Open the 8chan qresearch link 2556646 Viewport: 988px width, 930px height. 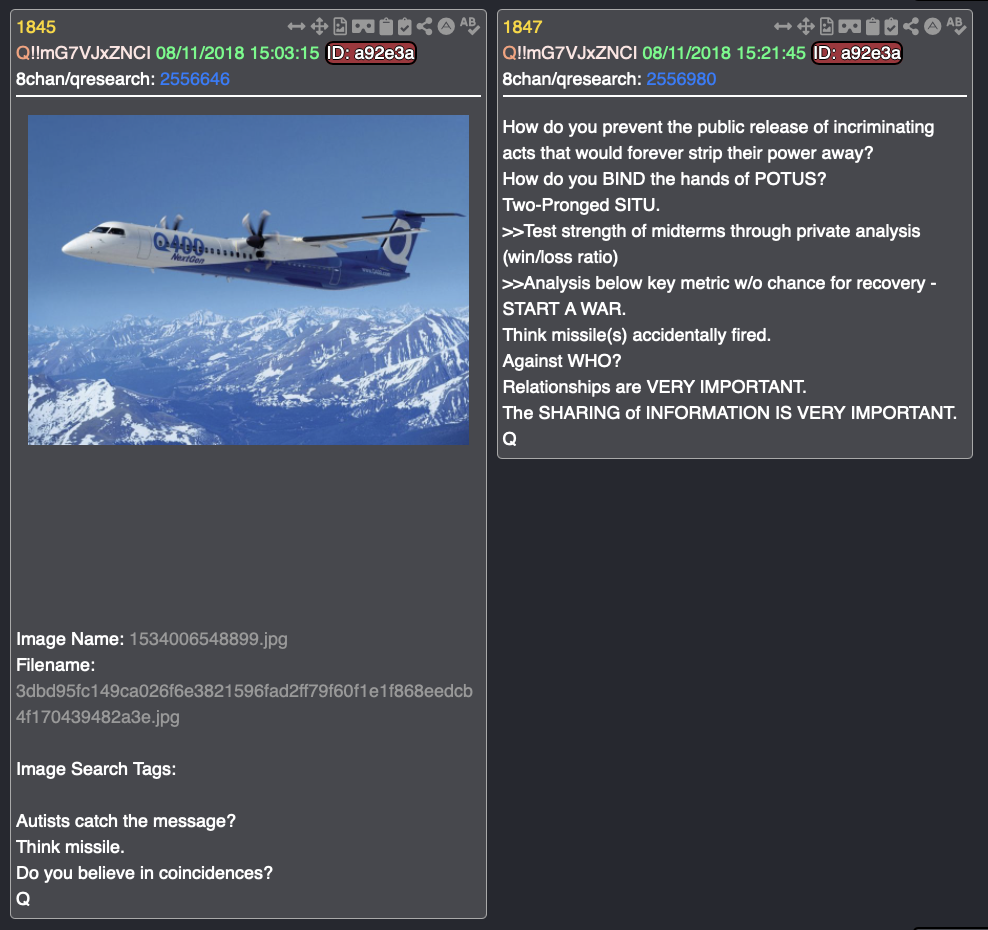pos(195,79)
